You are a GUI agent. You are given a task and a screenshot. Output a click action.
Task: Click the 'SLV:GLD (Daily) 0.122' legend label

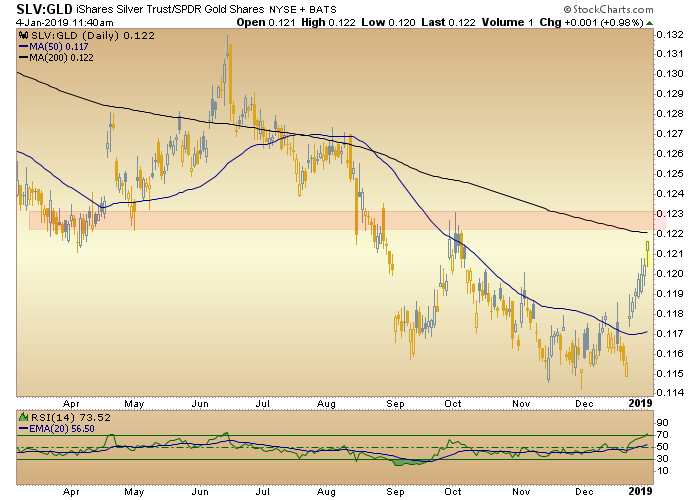[x=92, y=36]
